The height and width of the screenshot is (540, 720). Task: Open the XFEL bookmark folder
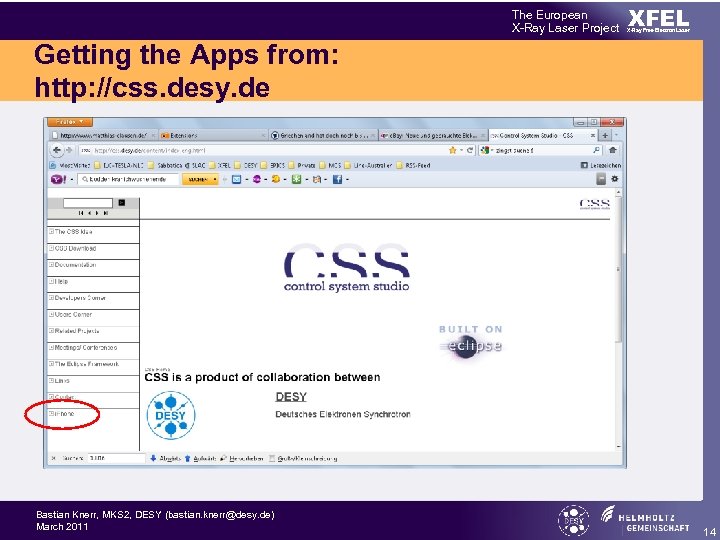[220, 165]
